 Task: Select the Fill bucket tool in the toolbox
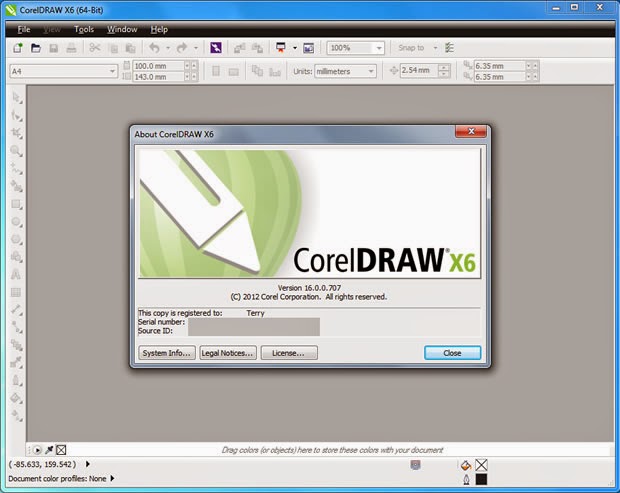pos(16,398)
